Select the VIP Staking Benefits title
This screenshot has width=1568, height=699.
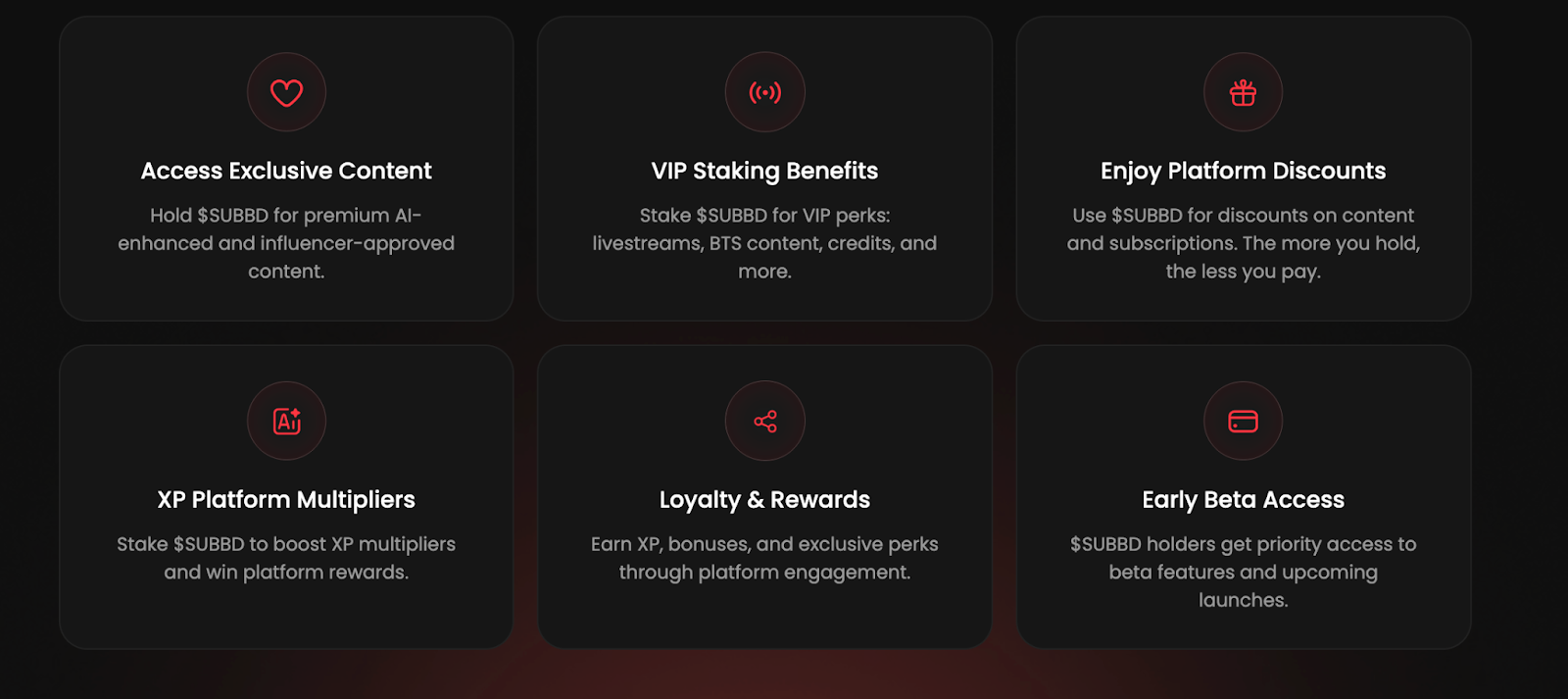(764, 170)
